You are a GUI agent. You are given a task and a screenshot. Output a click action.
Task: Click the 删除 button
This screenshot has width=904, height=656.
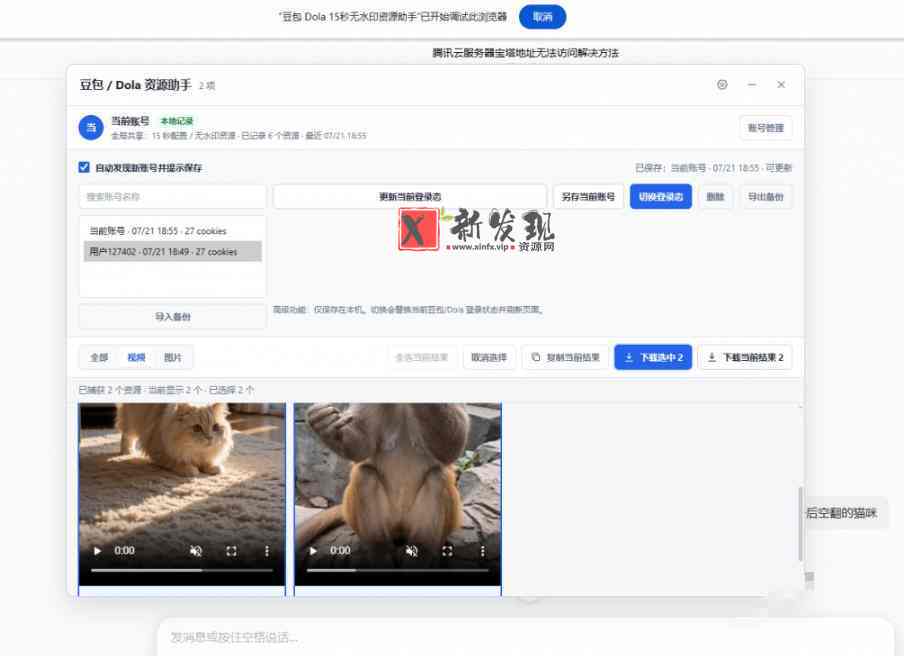[715, 197]
